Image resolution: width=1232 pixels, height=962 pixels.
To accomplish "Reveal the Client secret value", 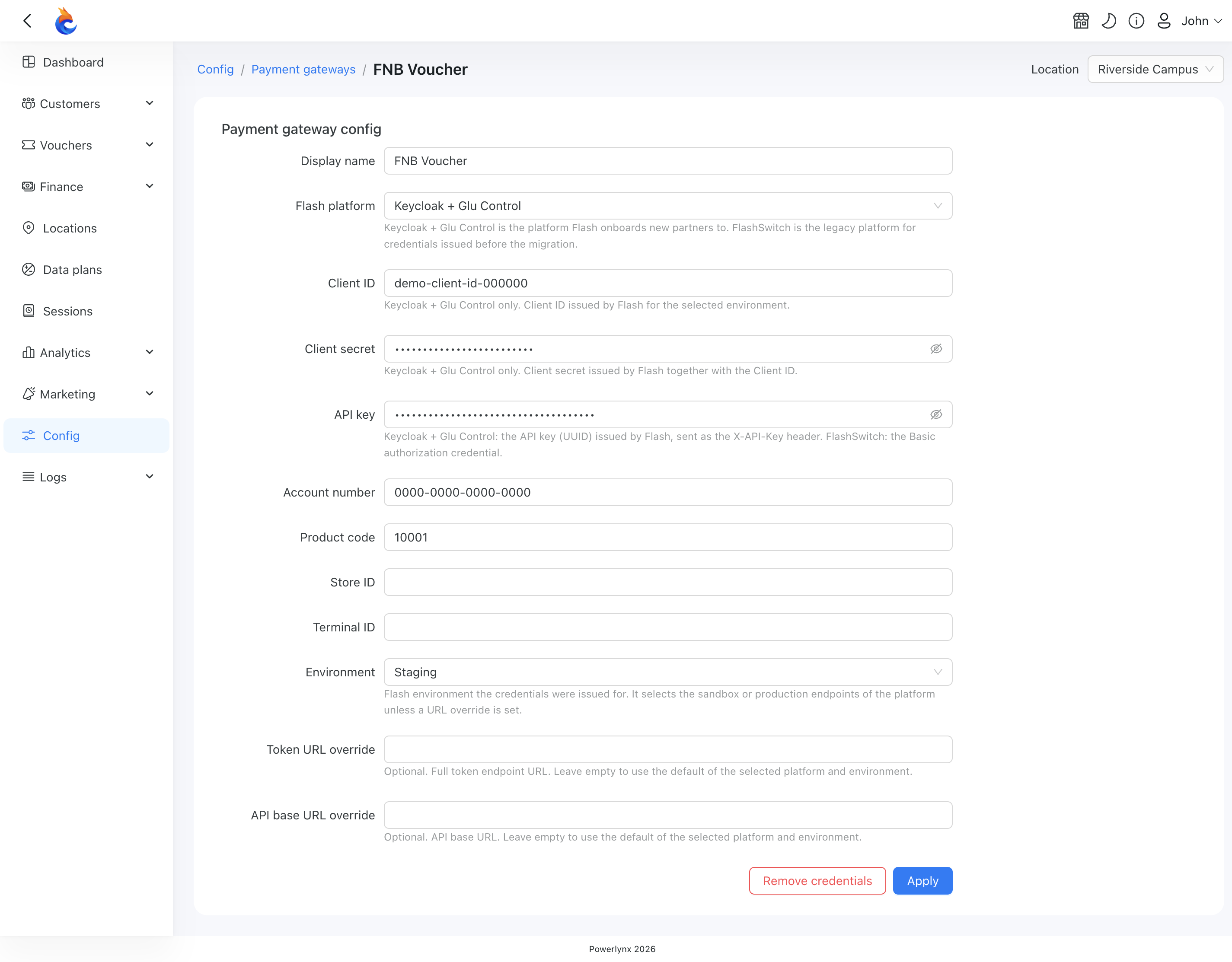I will [936, 349].
